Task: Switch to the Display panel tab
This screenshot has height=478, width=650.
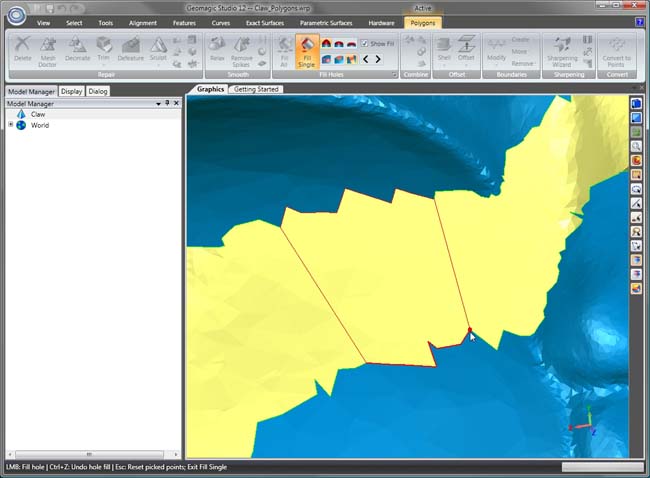Action: 71,91
